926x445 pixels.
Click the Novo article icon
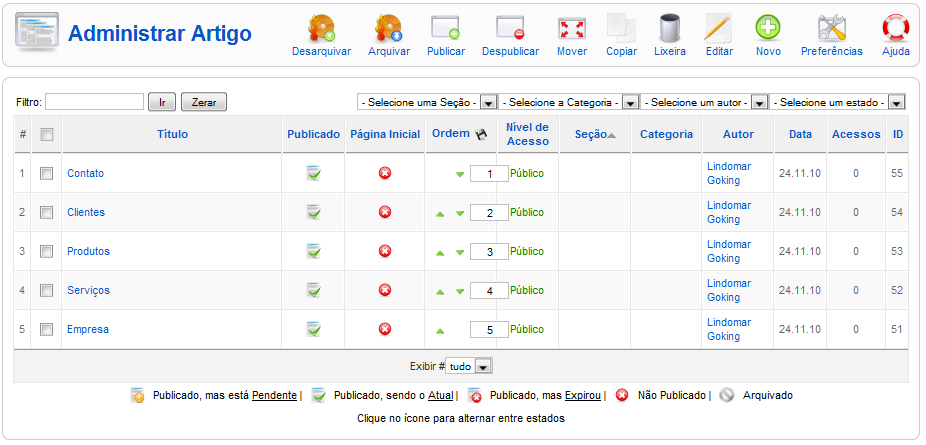pyautogui.click(x=768, y=28)
